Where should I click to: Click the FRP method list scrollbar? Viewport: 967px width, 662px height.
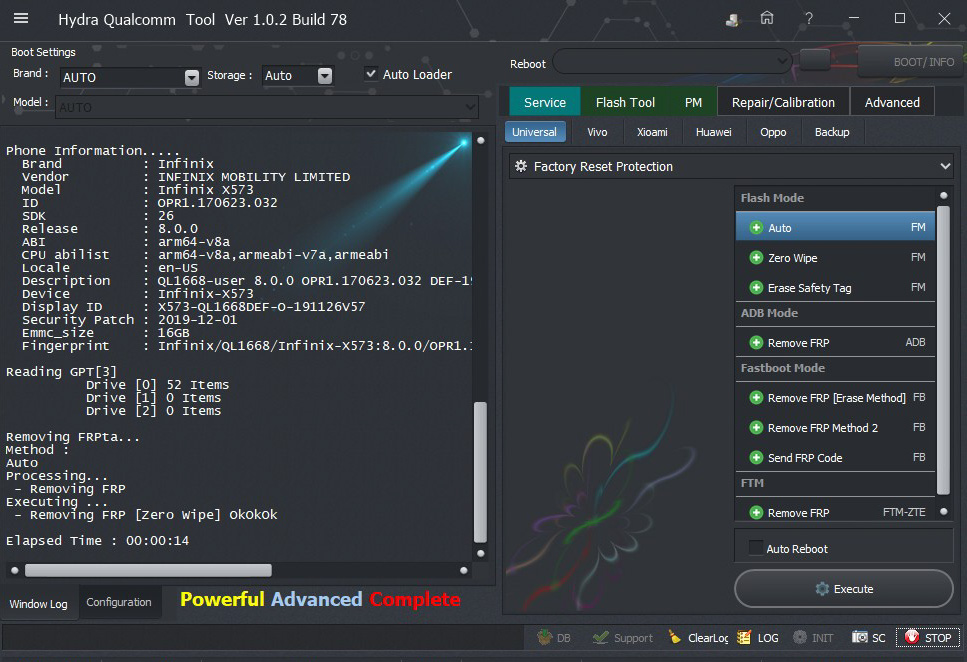pyautogui.click(x=942, y=350)
